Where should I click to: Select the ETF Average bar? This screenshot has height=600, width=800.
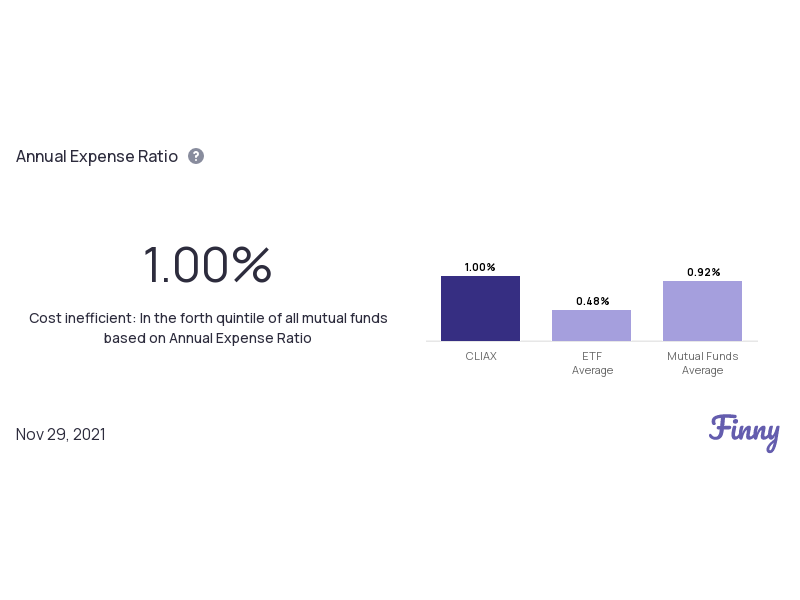tap(591, 325)
